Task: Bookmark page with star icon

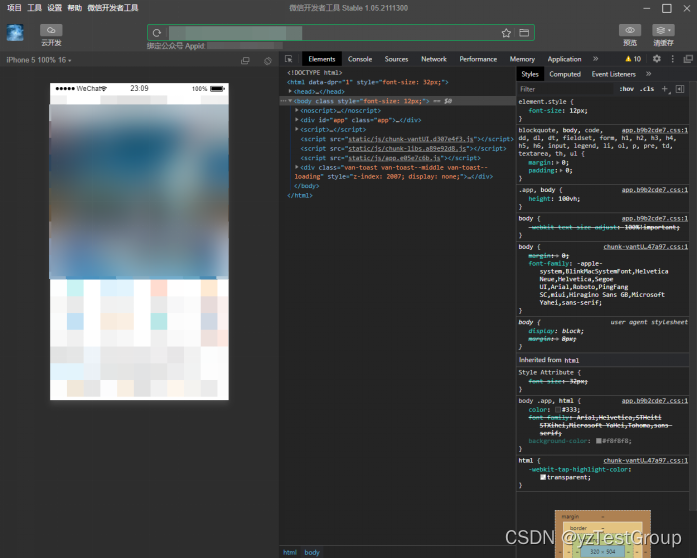Action: tap(506, 33)
